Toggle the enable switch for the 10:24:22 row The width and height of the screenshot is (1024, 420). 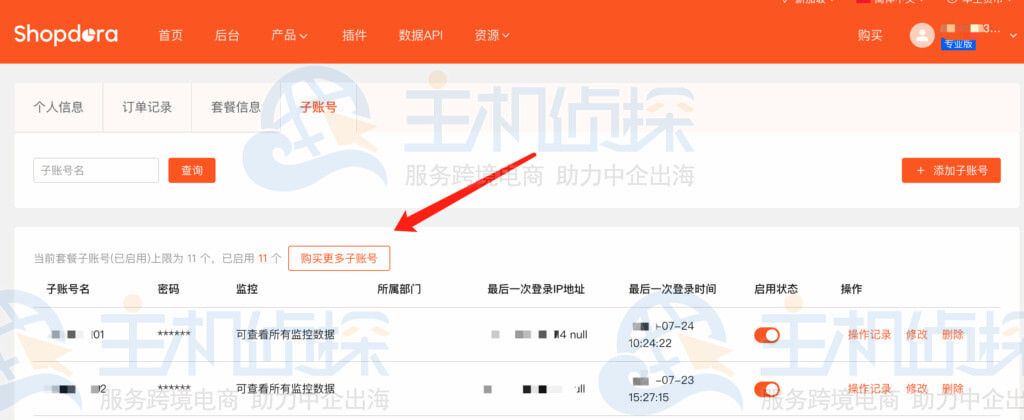pyautogui.click(x=767, y=335)
